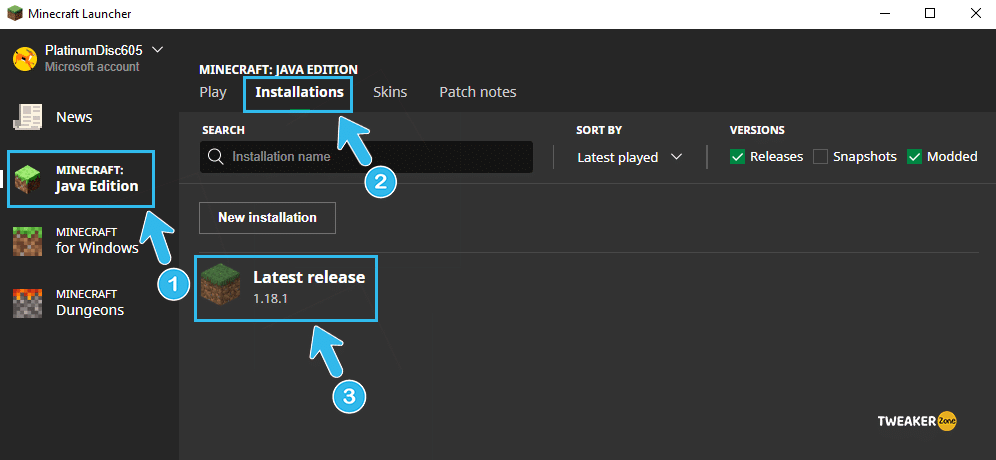This screenshot has height=460, width=996.
Task: Open the Patch notes tab
Action: pyautogui.click(x=478, y=92)
